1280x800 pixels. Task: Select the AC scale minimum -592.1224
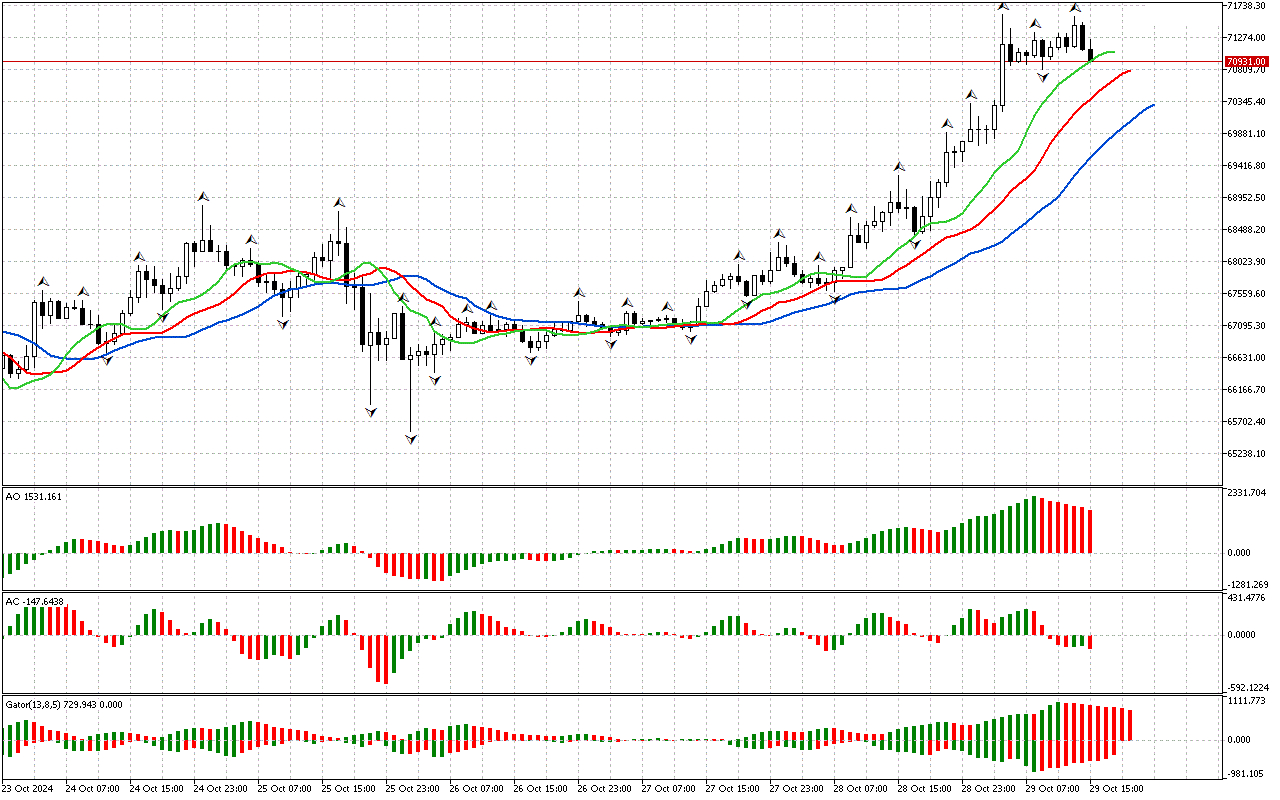coord(1249,688)
